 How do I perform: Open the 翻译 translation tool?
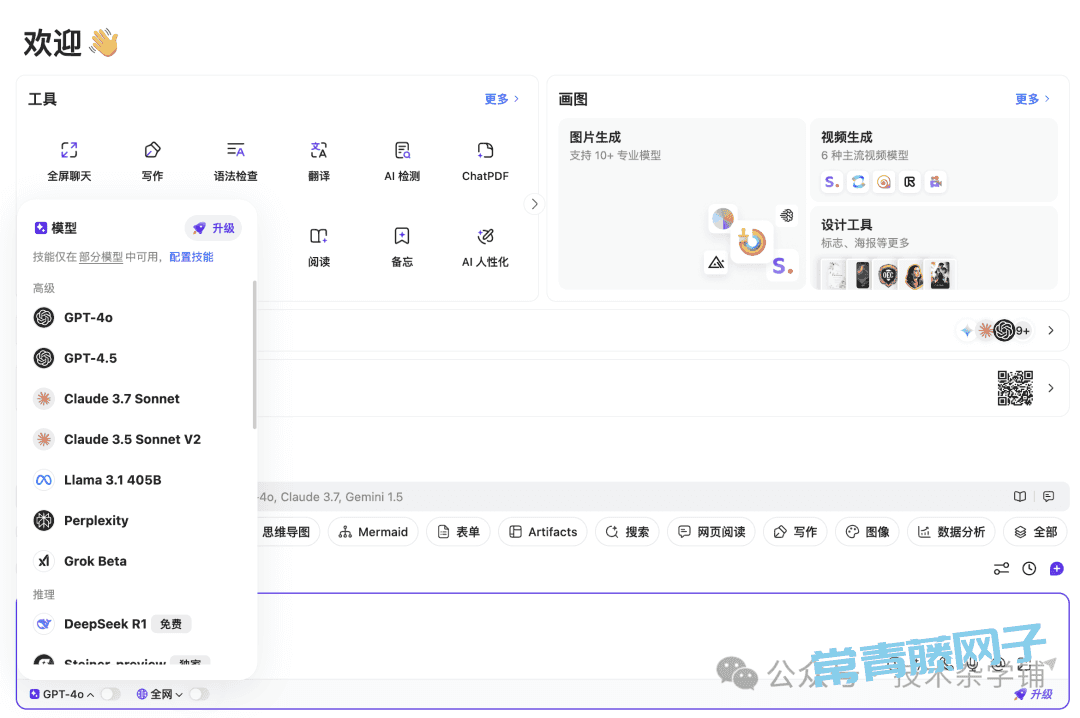tap(319, 161)
